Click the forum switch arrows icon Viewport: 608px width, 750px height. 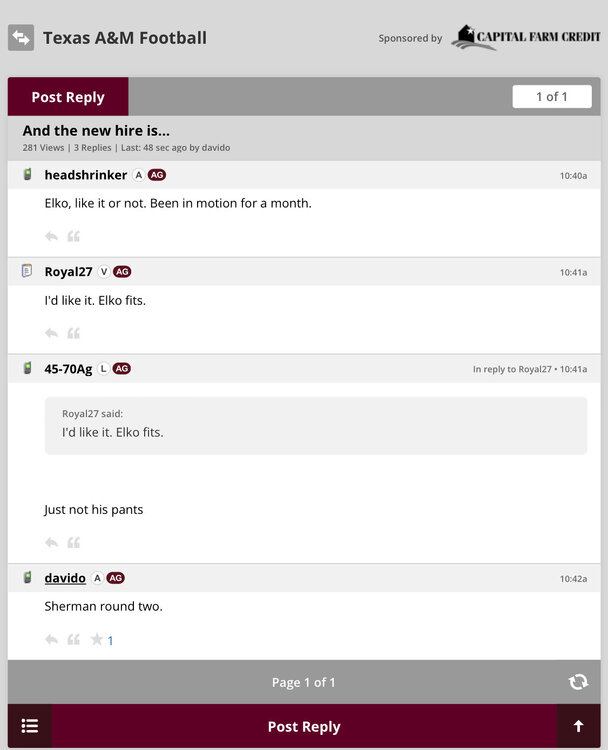point(21,38)
